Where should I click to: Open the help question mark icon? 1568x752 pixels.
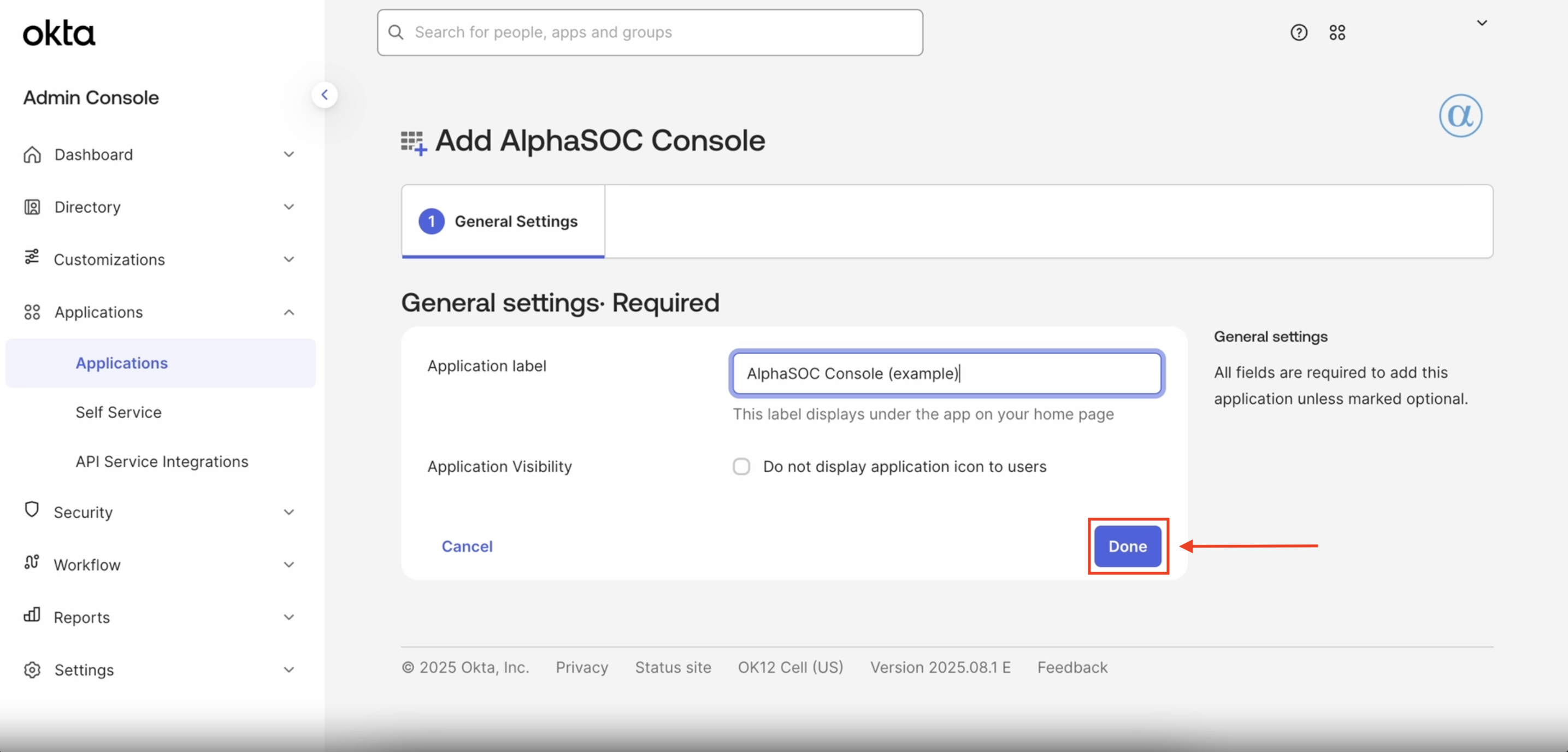[1298, 32]
